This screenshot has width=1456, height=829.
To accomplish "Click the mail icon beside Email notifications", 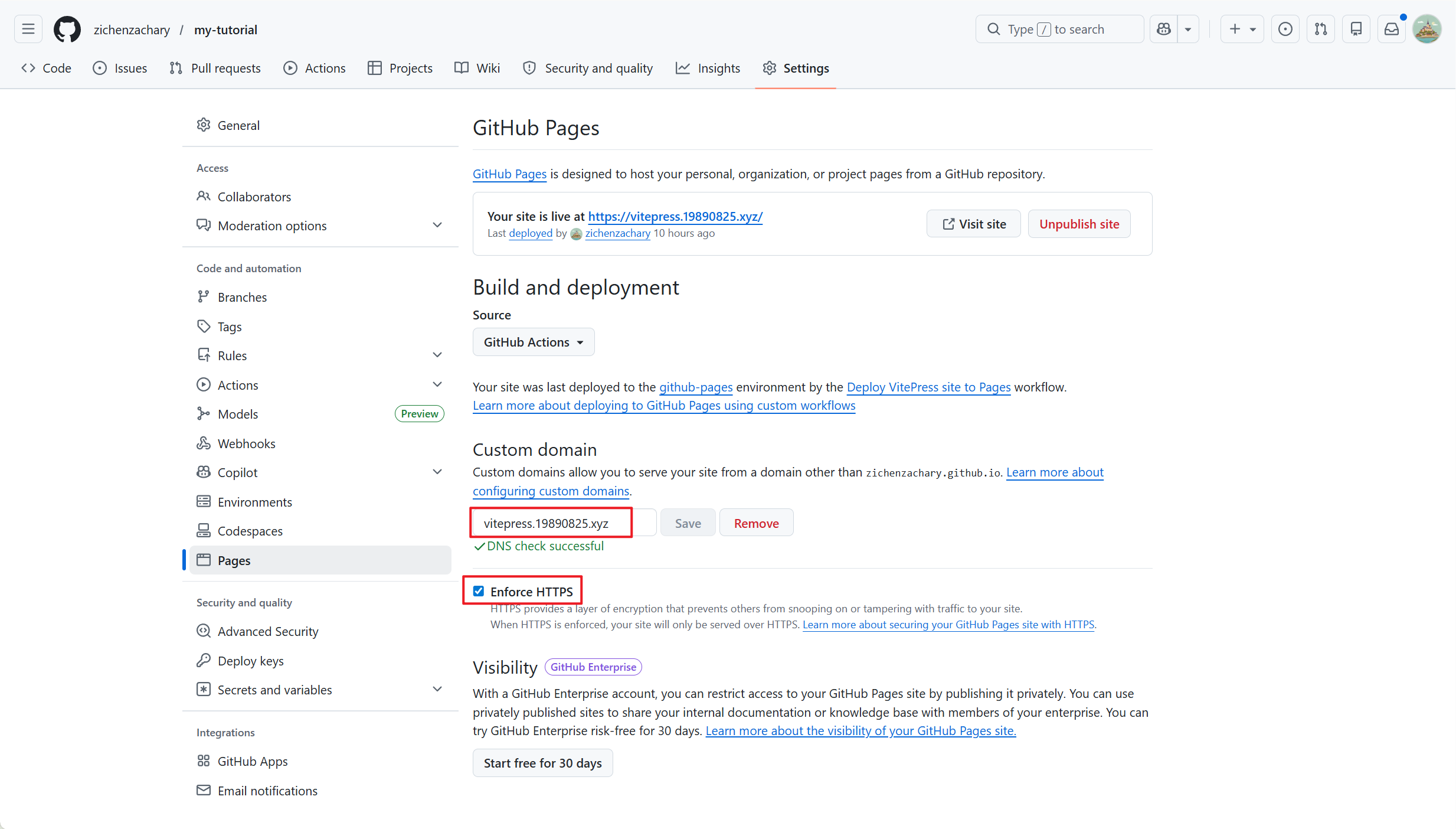I will 204,790.
